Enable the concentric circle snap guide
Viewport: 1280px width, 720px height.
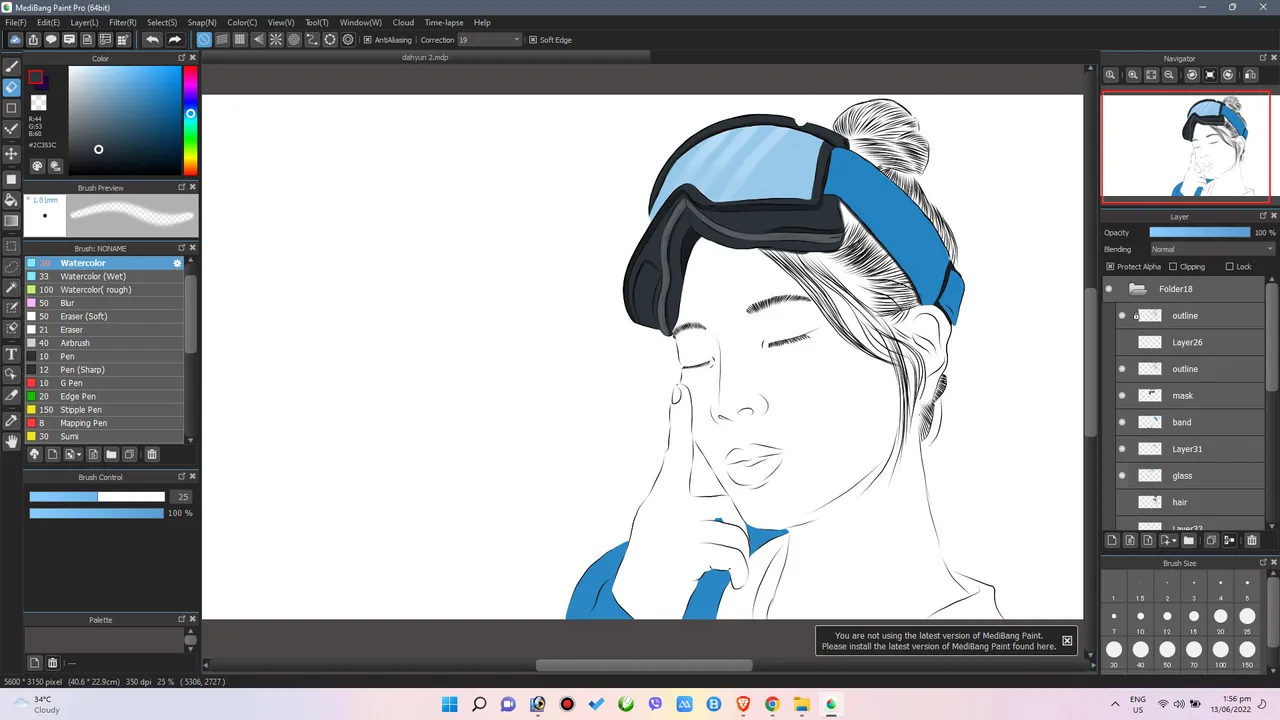tap(294, 40)
